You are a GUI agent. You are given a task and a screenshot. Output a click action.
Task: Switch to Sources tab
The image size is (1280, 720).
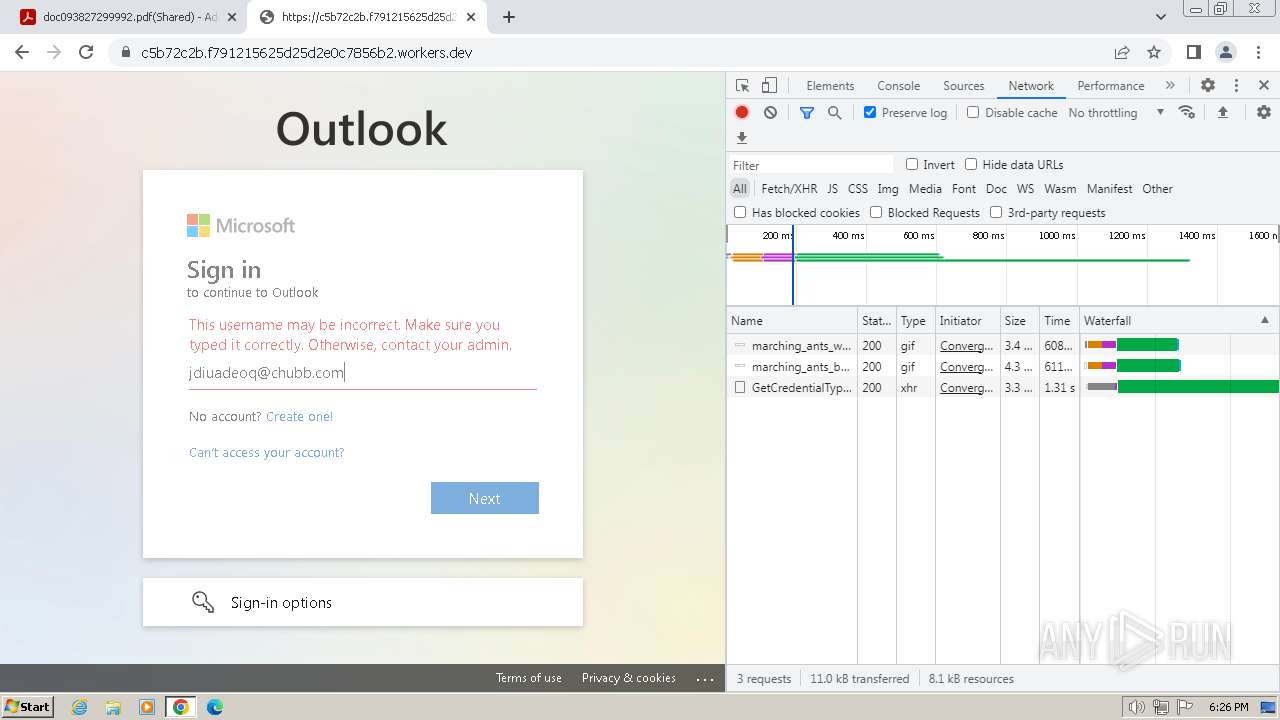coord(964,86)
